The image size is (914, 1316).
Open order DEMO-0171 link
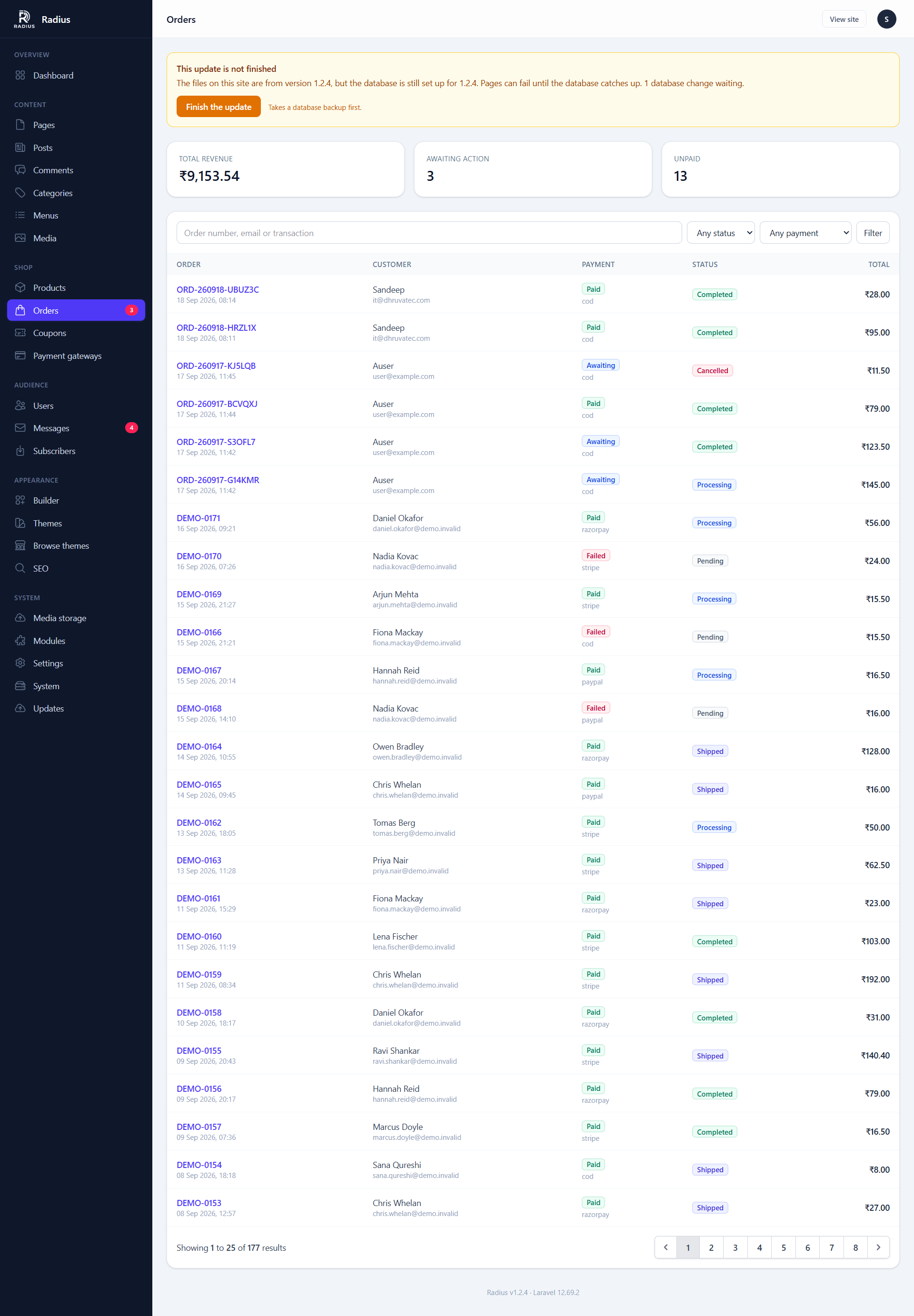(198, 518)
